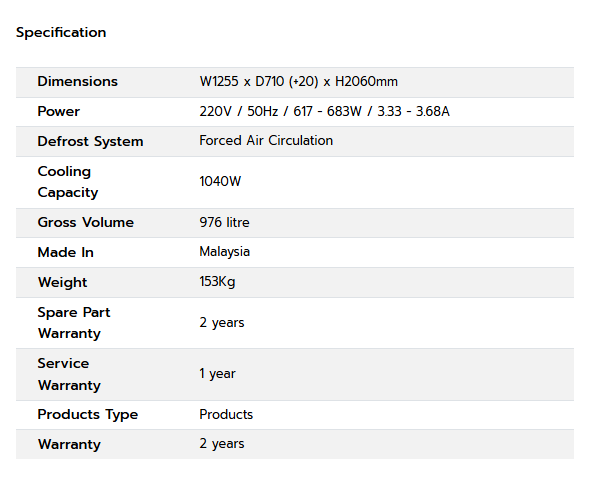Click the 153Kg weight value

tap(217, 282)
